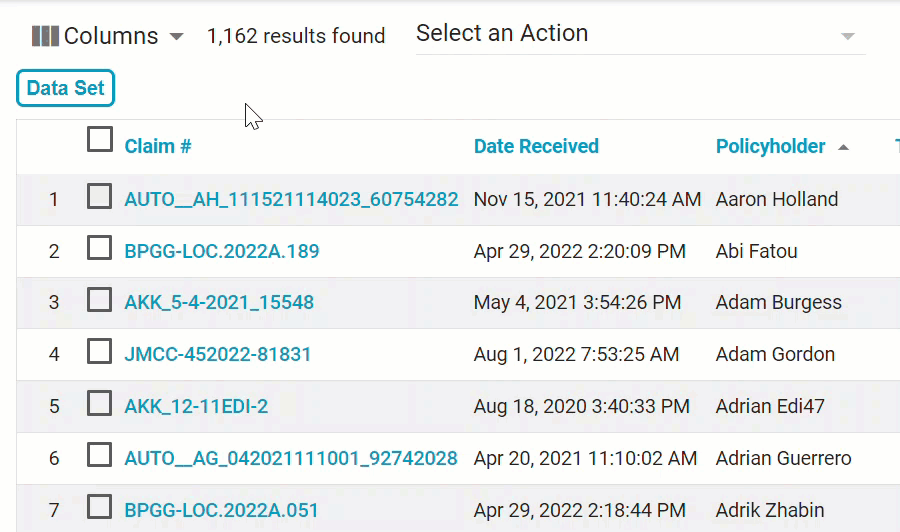Click the Policyholder ascending sort arrow
900x532 pixels.
click(x=843, y=148)
